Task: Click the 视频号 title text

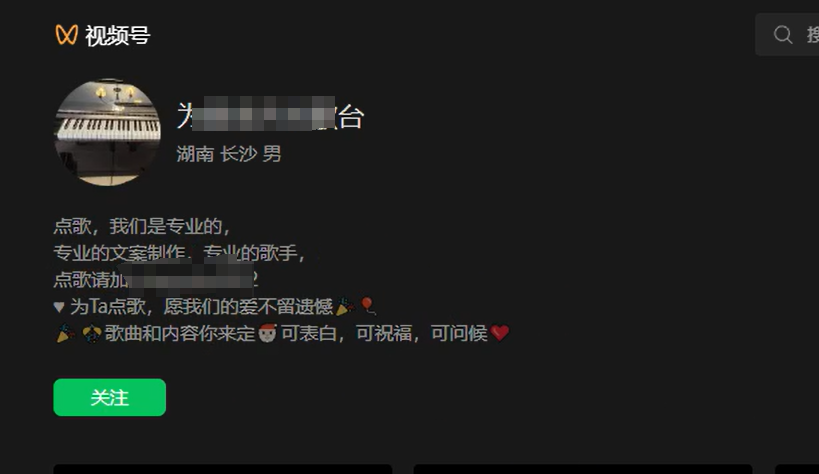Action: (x=118, y=36)
